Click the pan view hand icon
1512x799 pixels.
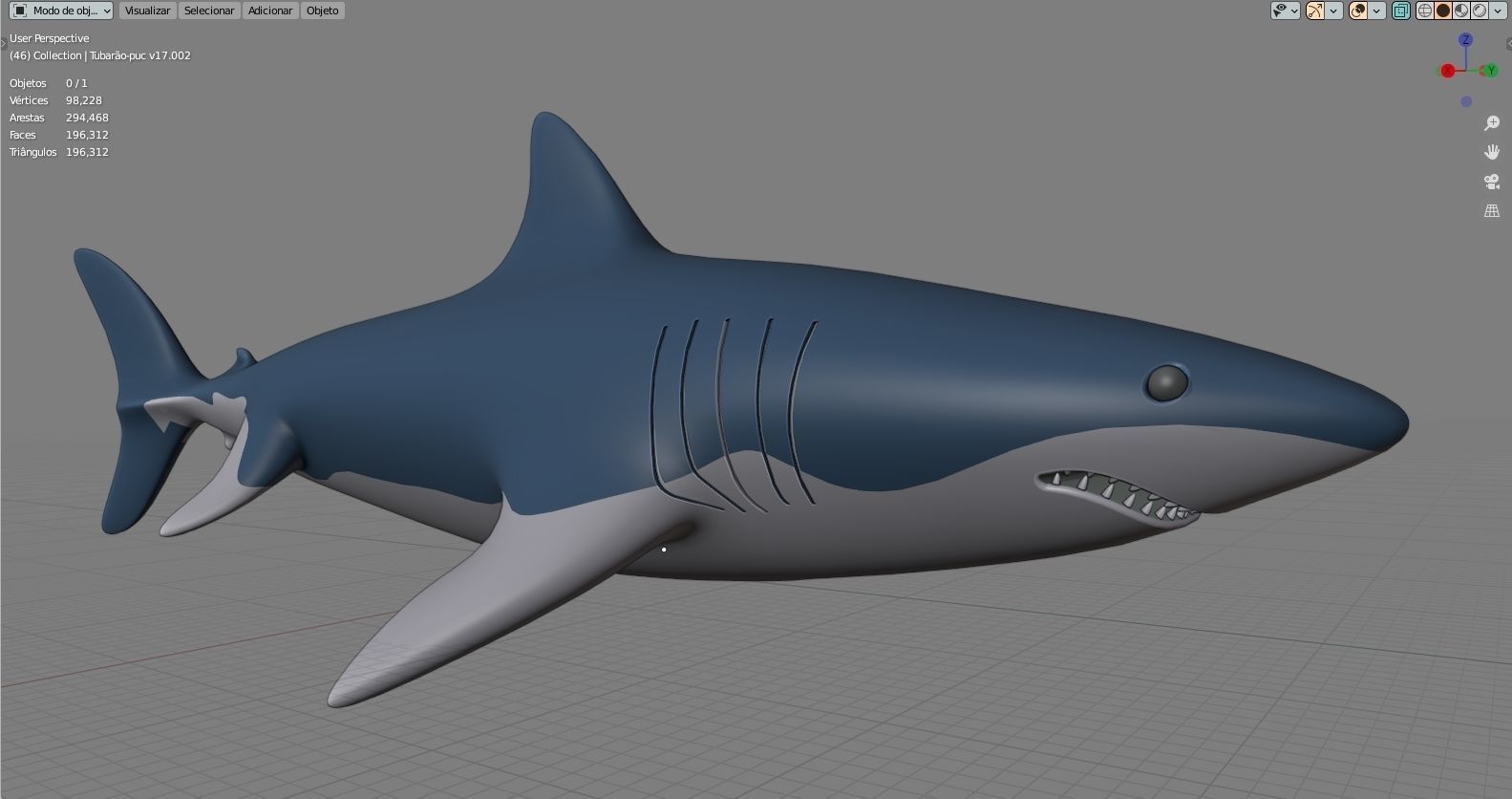point(1492,152)
